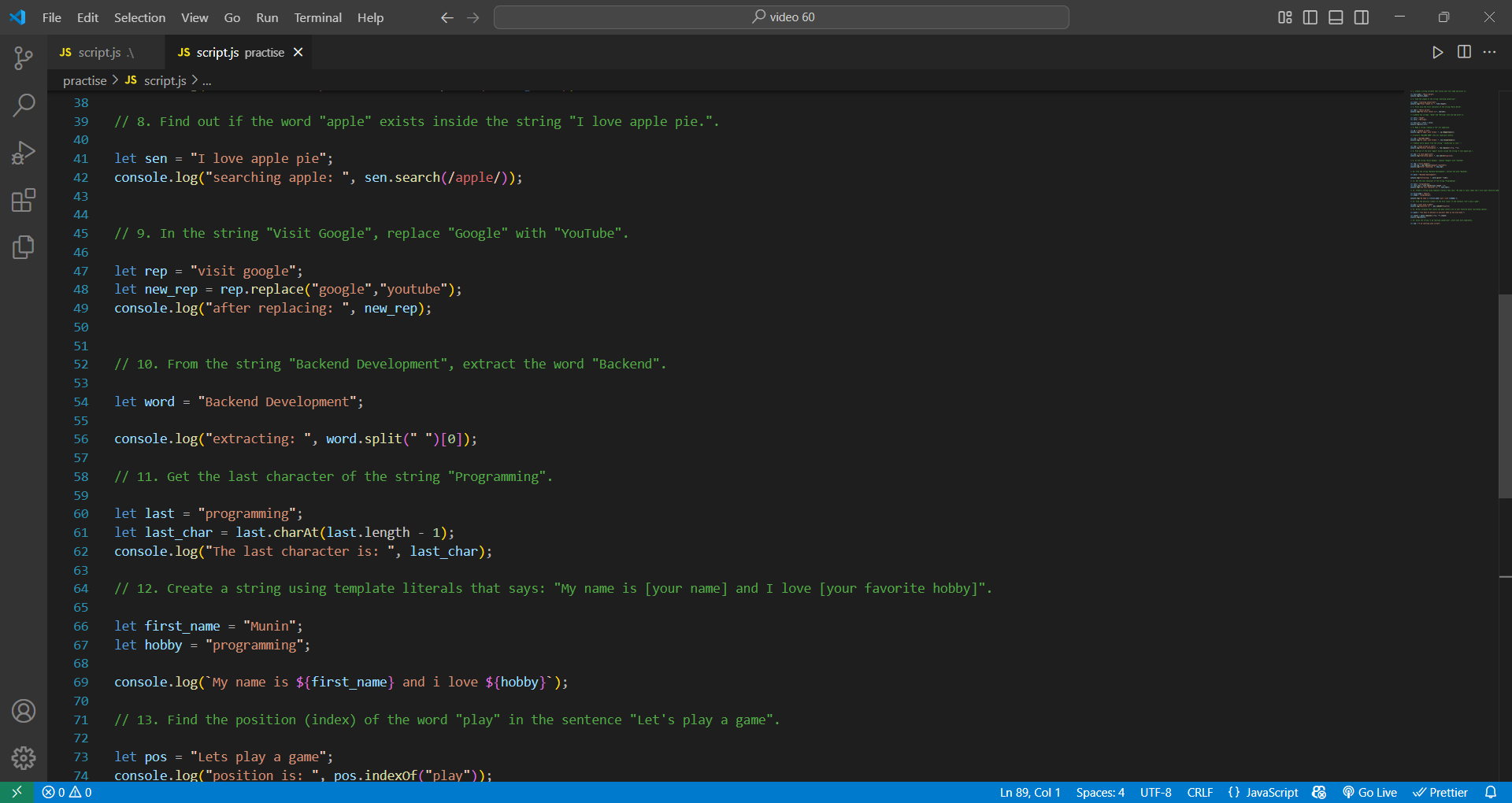Viewport: 1512px width, 803px height.
Task: Click the command center search box
Action: (x=781, y=17)
